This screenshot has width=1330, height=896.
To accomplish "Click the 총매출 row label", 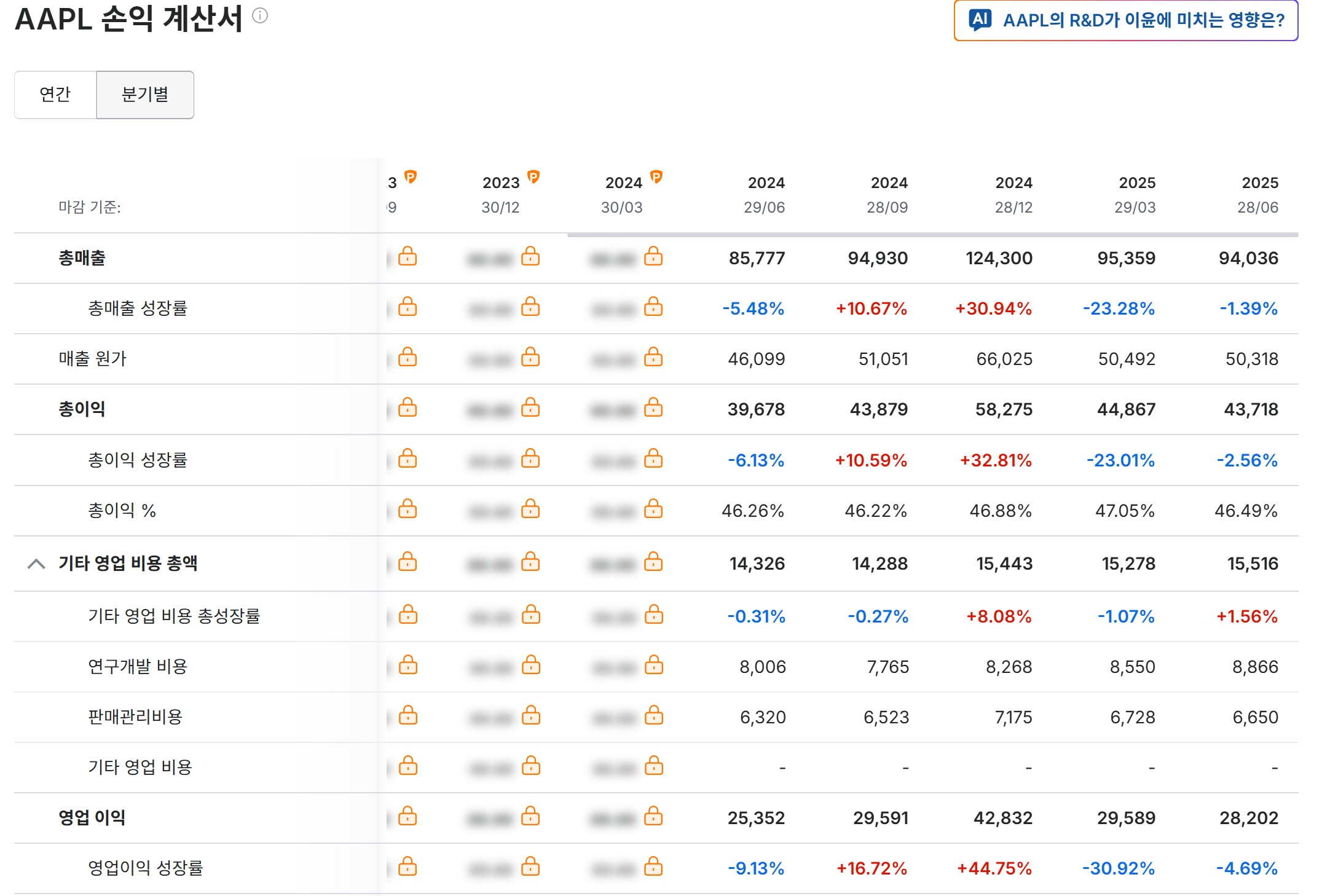I will pyautogui.click(x=82, y=258).
